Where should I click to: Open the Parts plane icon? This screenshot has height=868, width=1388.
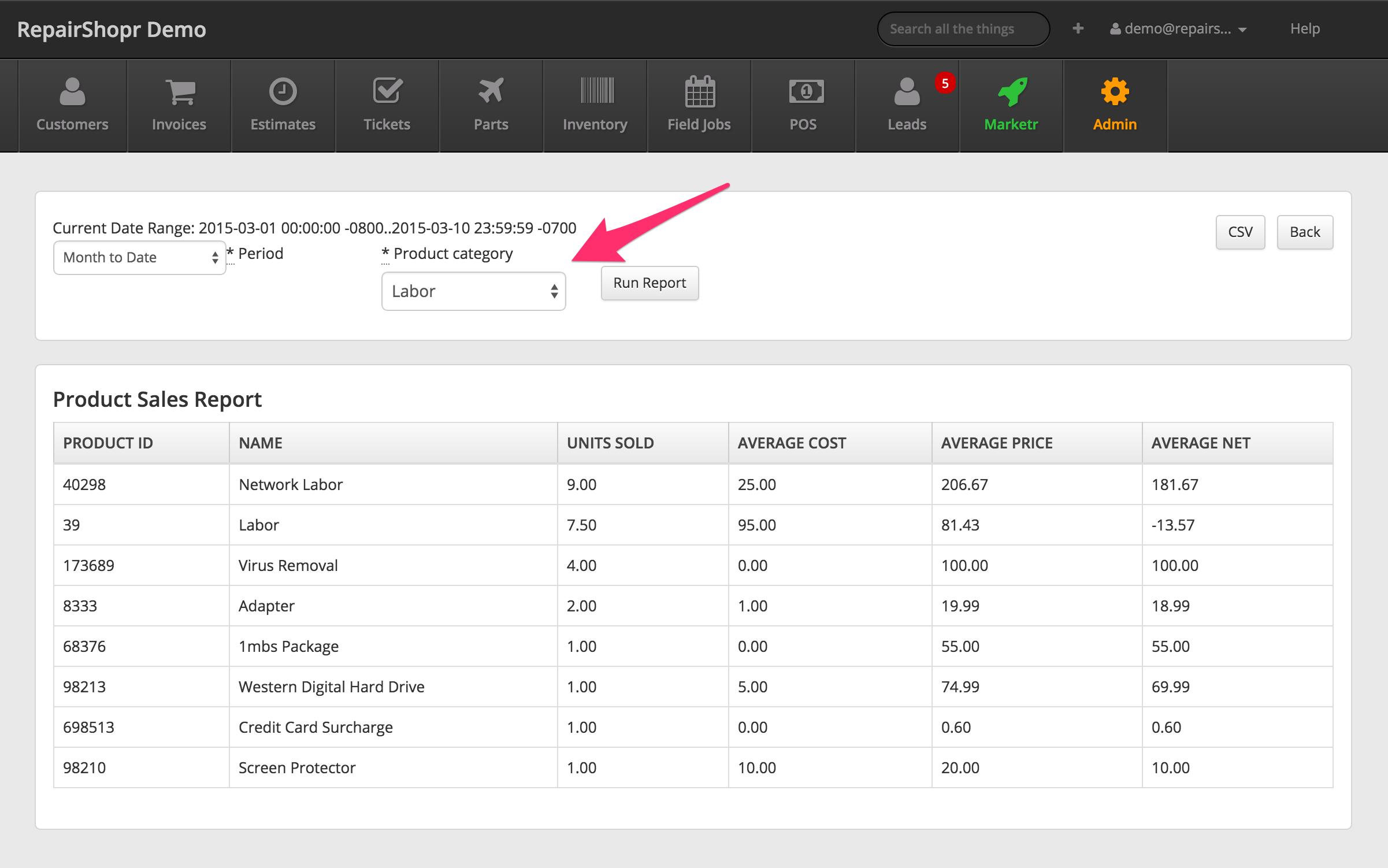click(x=491, y=90)
